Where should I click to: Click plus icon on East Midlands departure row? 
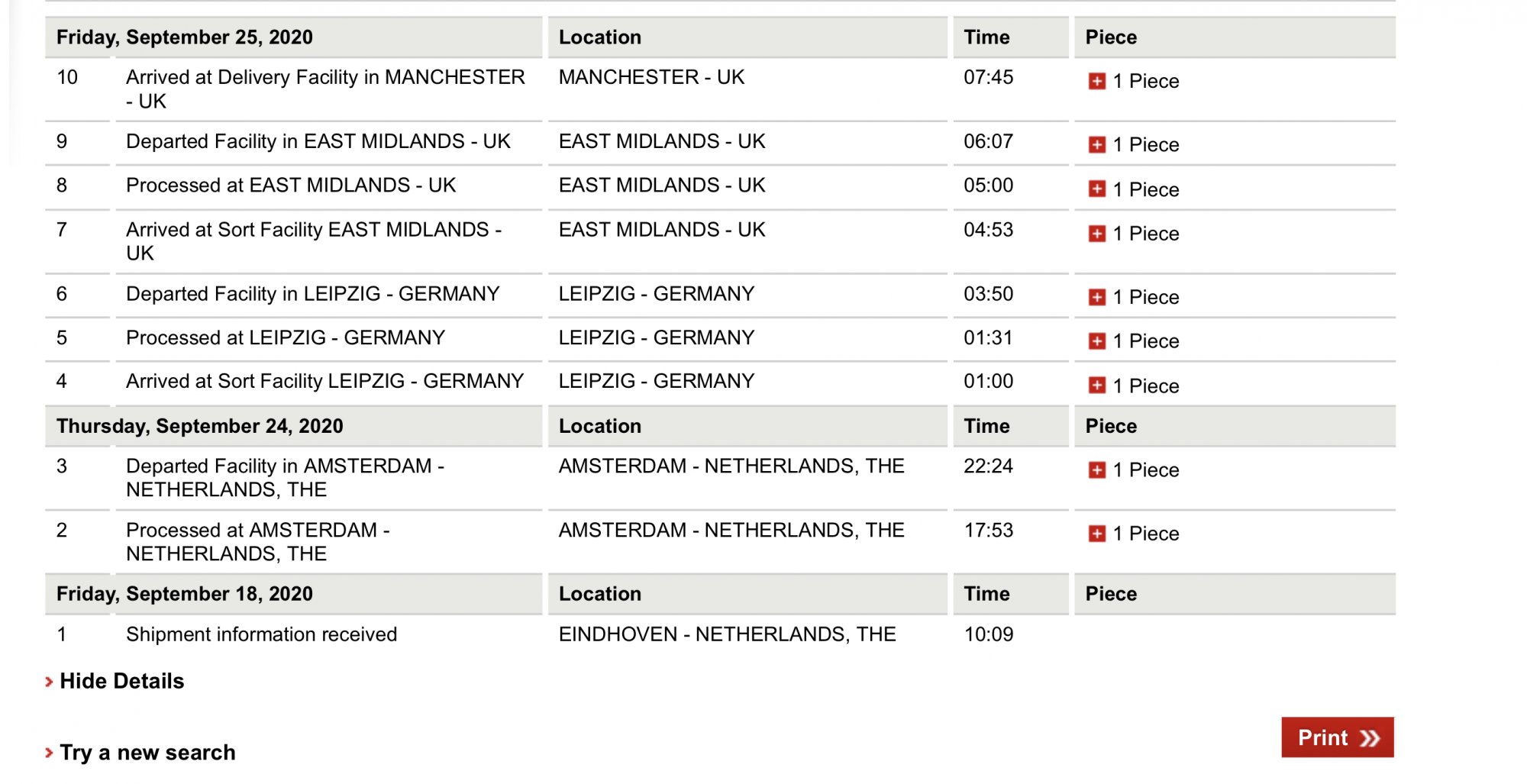(x=1096, y=144)
